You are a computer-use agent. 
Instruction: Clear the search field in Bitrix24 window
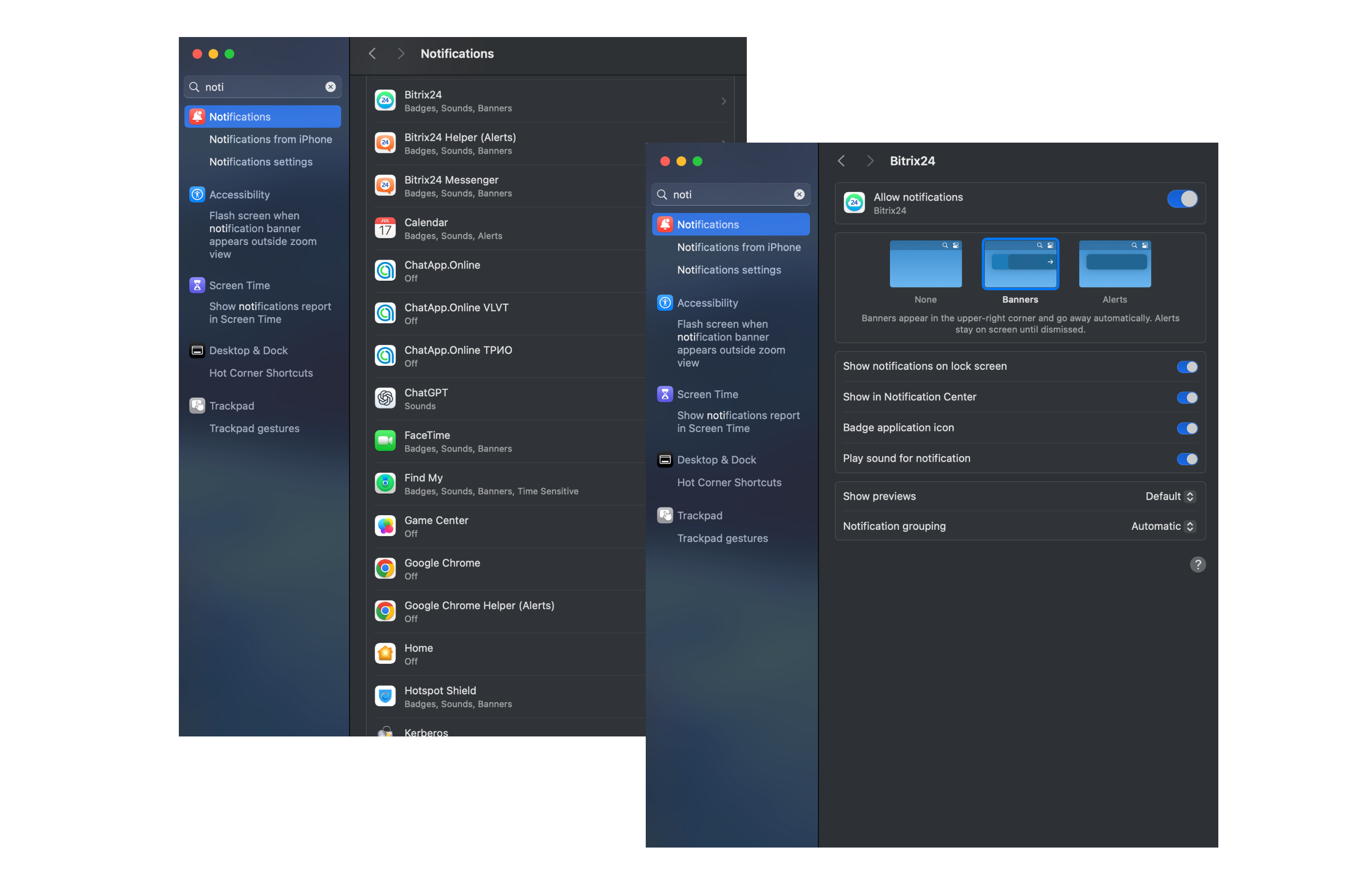799,194
